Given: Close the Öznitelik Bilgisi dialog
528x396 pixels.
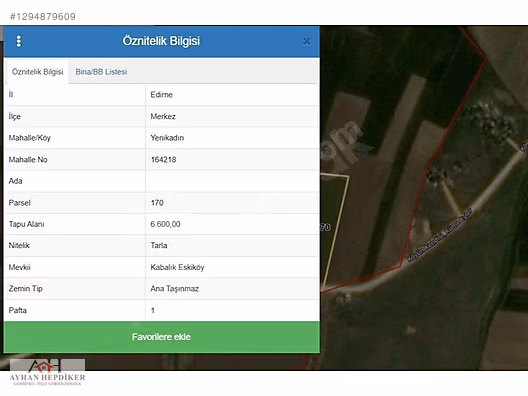Looking at the screenshot, I should [306, 41].
